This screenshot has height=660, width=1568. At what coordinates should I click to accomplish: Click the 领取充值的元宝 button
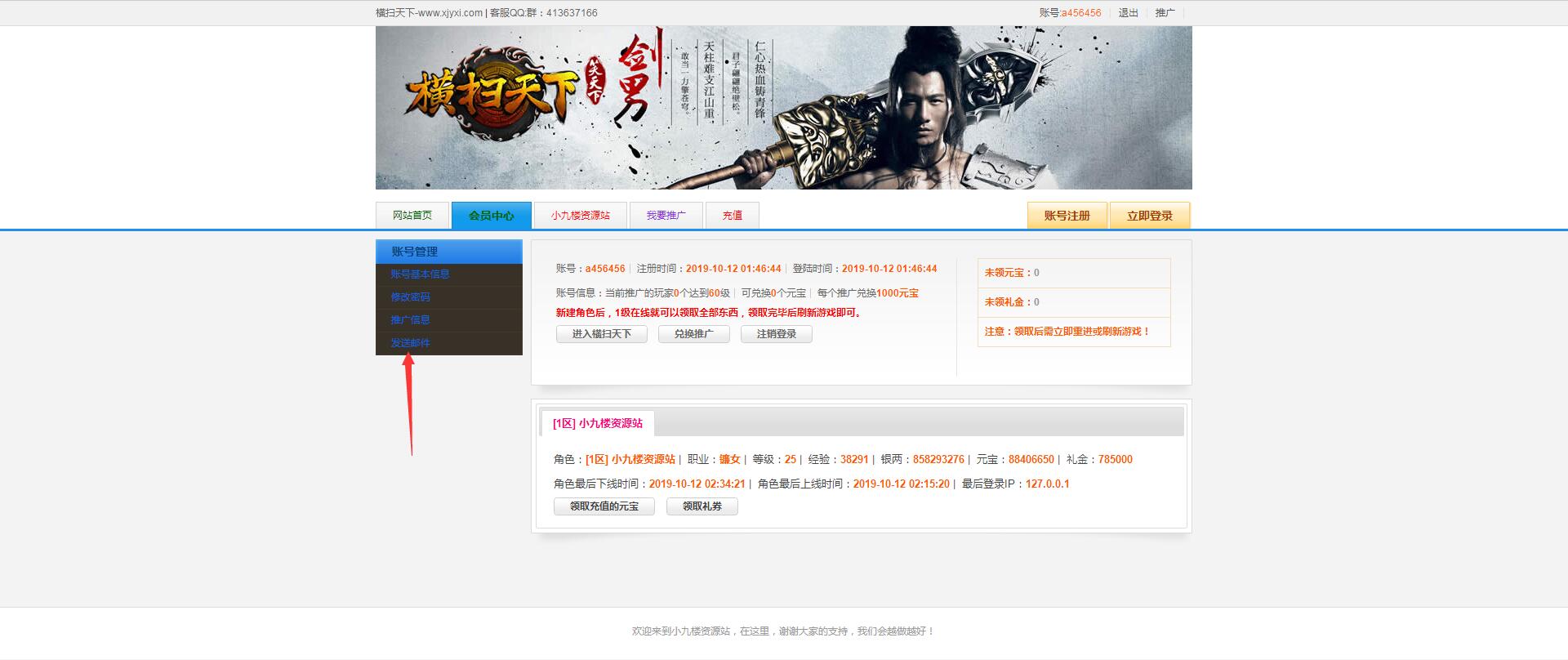pos(604,506)
